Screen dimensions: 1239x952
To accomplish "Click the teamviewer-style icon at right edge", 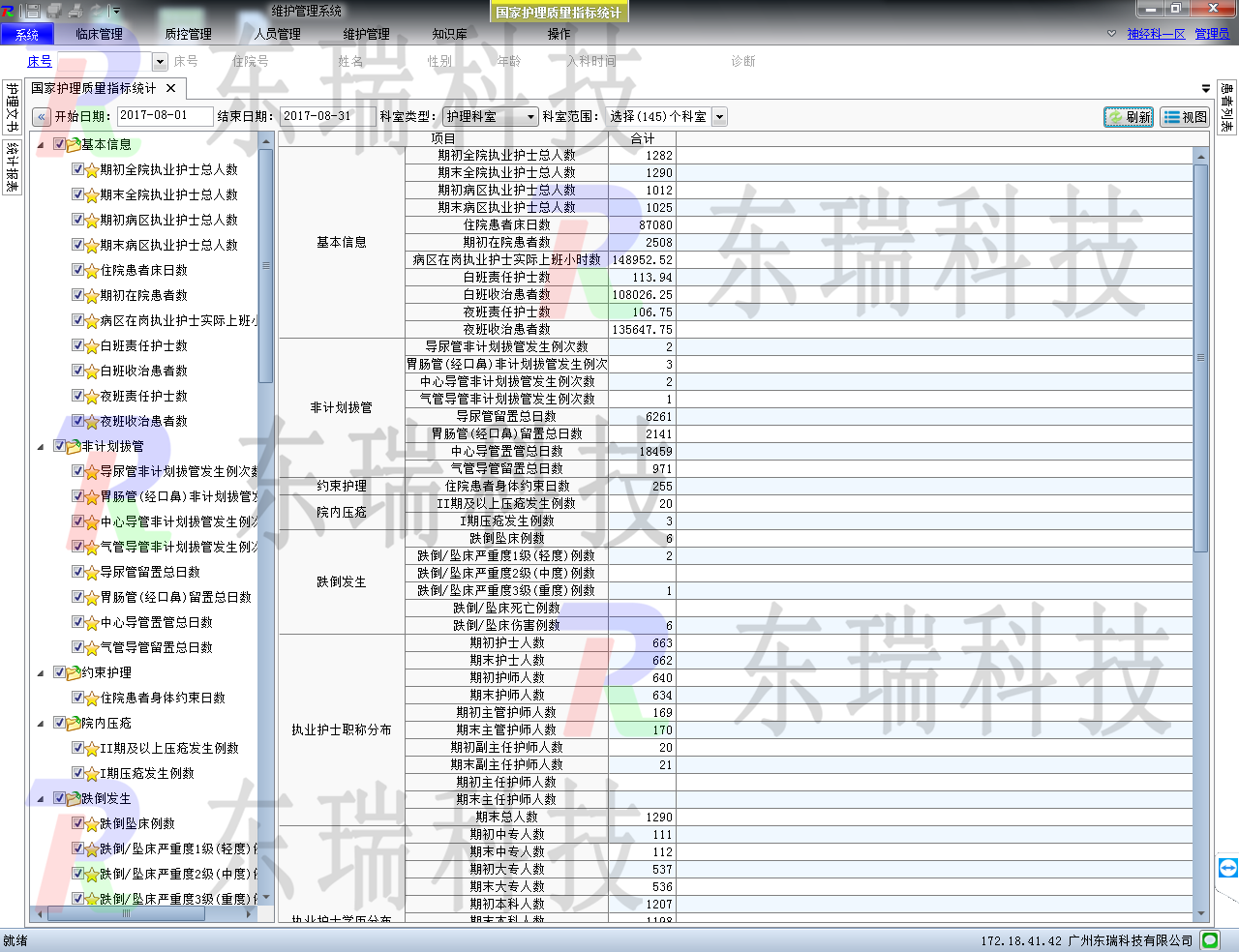I will point(1228,868).
